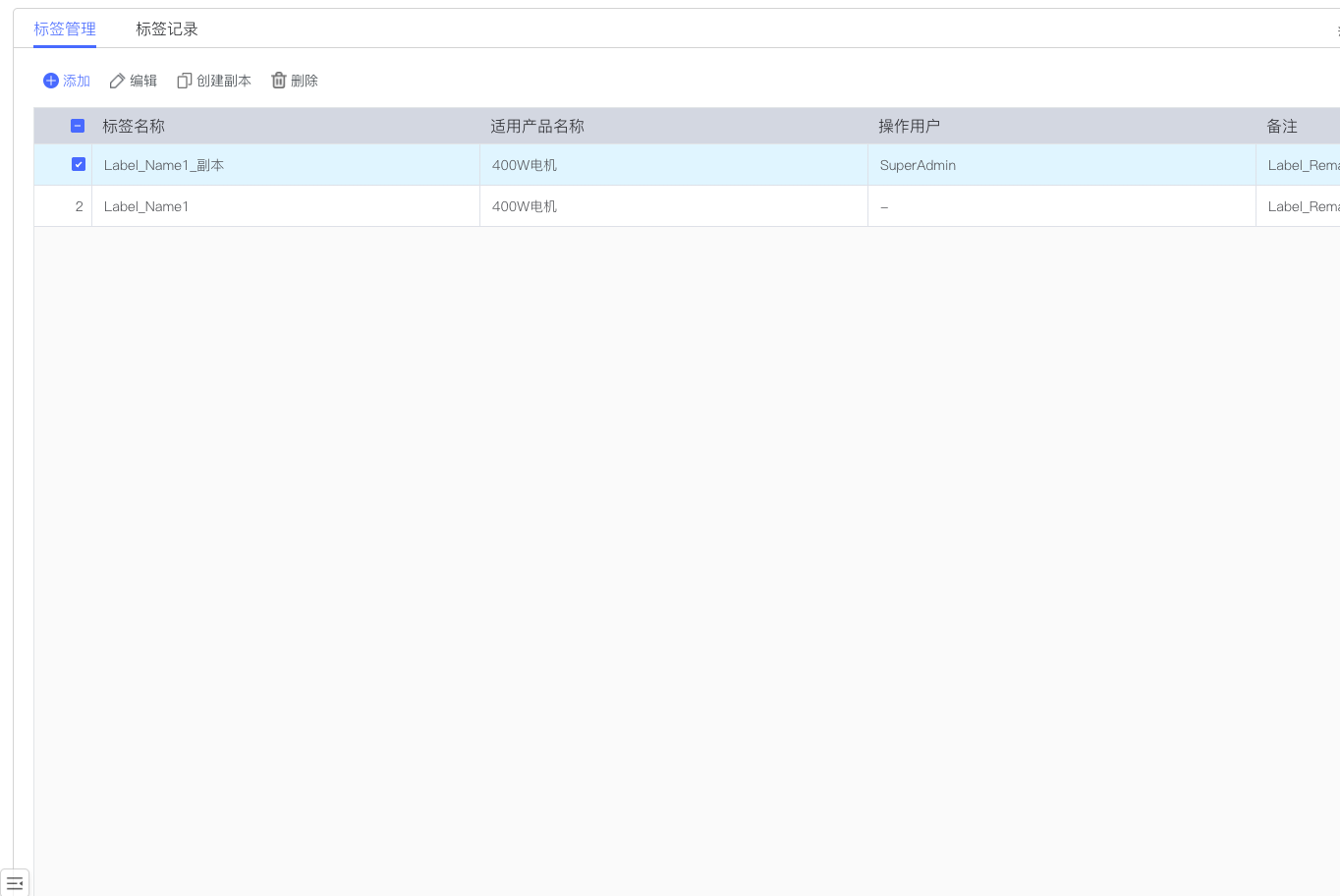Click 400W电机 in the second row
The image size is (1340, 896).
[525, 206]
